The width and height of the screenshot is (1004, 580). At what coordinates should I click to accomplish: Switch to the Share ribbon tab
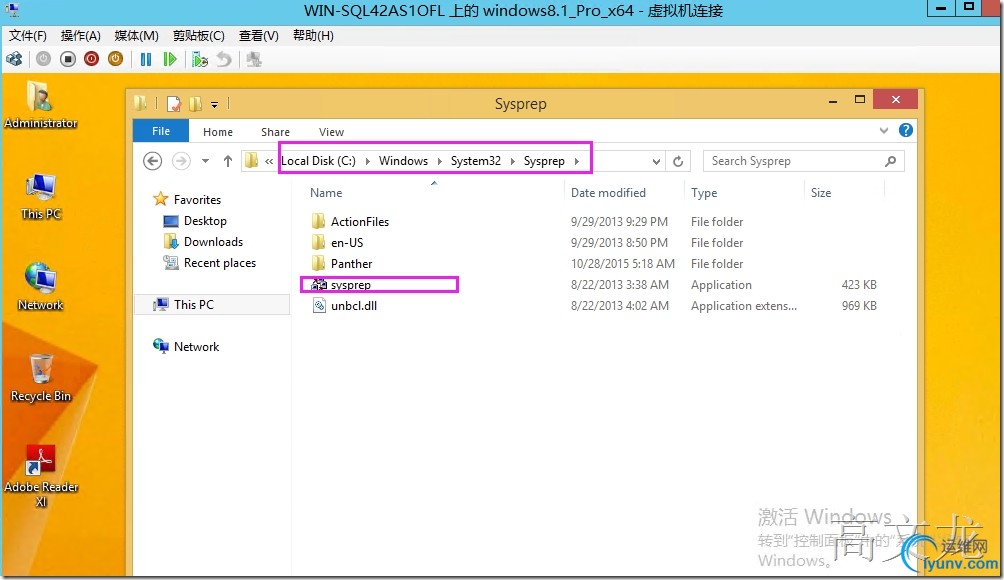pyautogui.click(x=275, y=132)
